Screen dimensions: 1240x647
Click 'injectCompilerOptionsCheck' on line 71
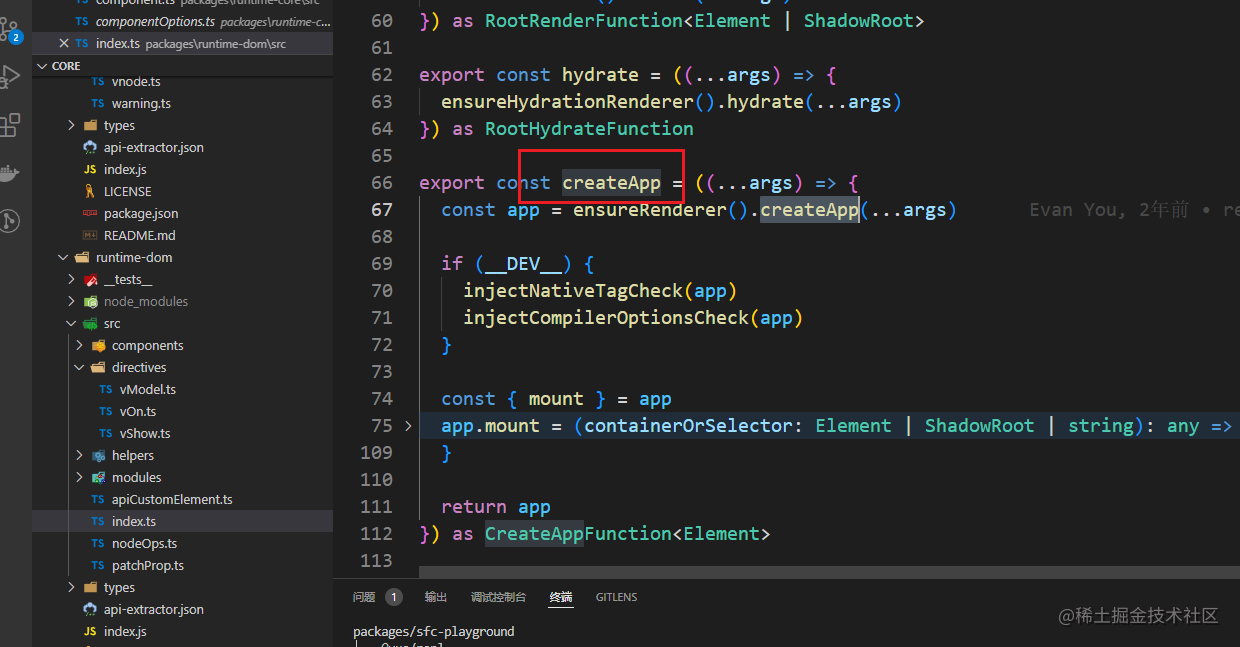[606, 318]
